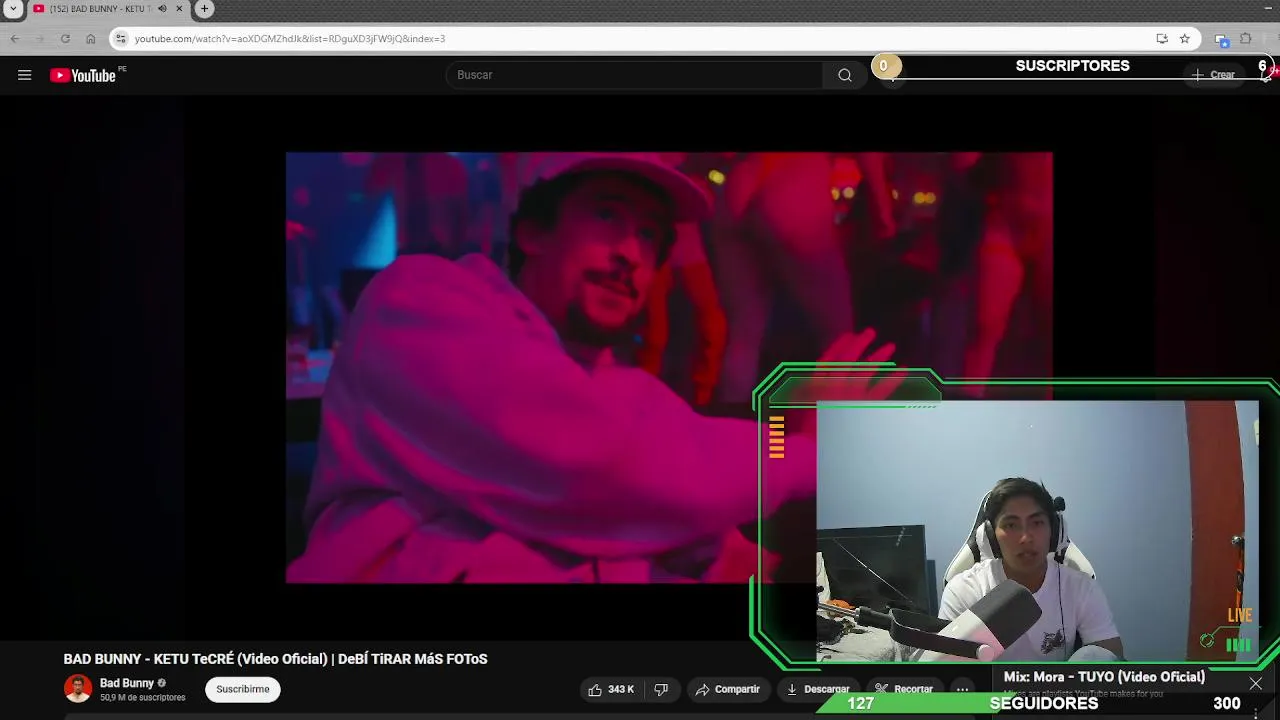1280x720 pixels.
Task: Dislike the video
Action: 661,689
